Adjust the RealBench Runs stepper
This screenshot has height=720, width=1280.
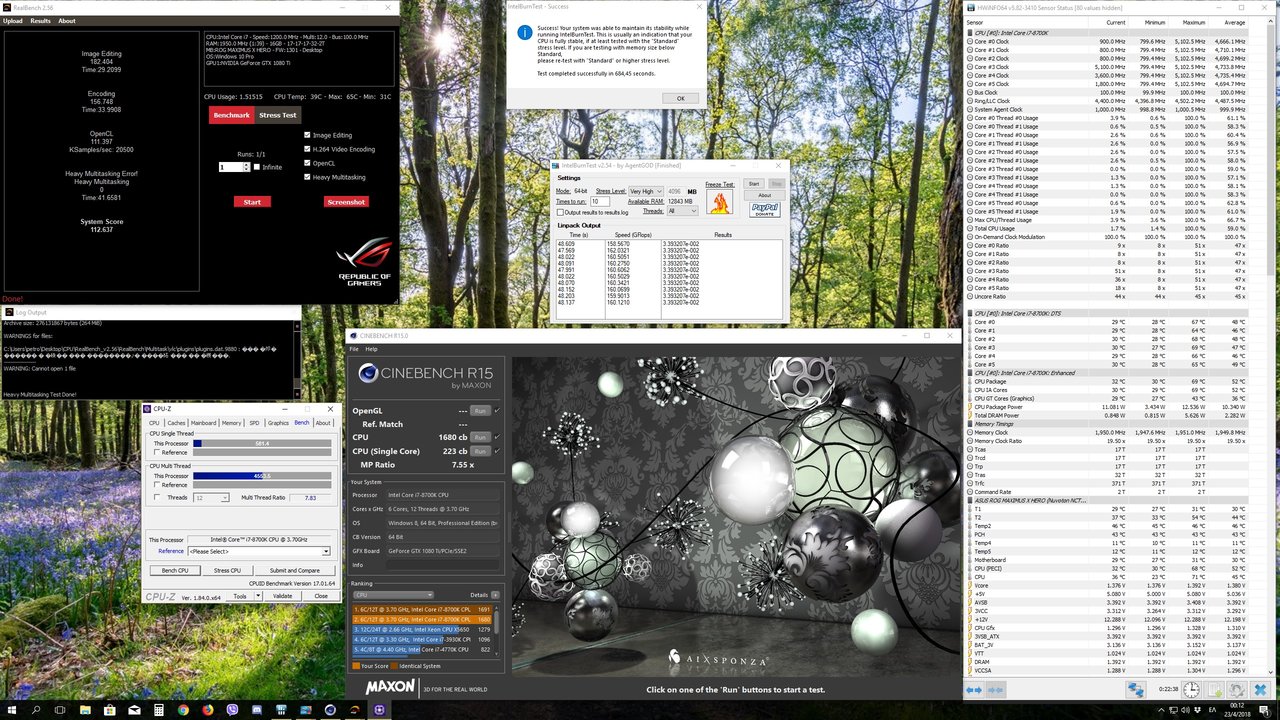[246, 167]
